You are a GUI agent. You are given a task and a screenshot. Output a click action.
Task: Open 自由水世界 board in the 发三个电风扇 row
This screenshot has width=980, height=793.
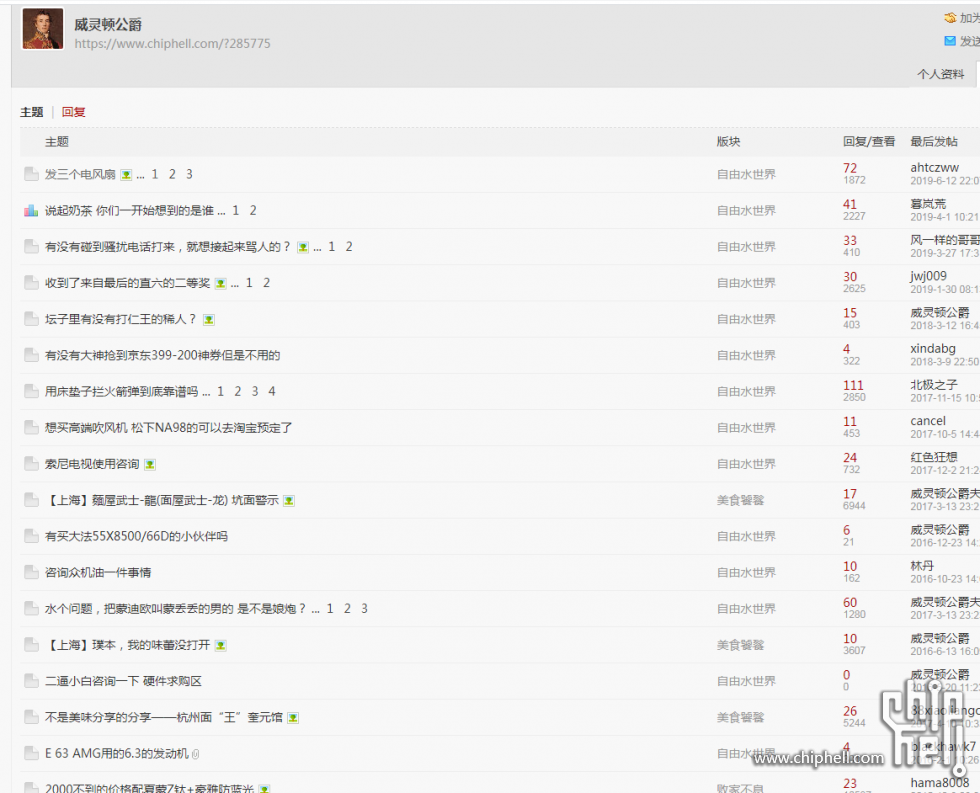pyautogui.click(x=746, y=174)
